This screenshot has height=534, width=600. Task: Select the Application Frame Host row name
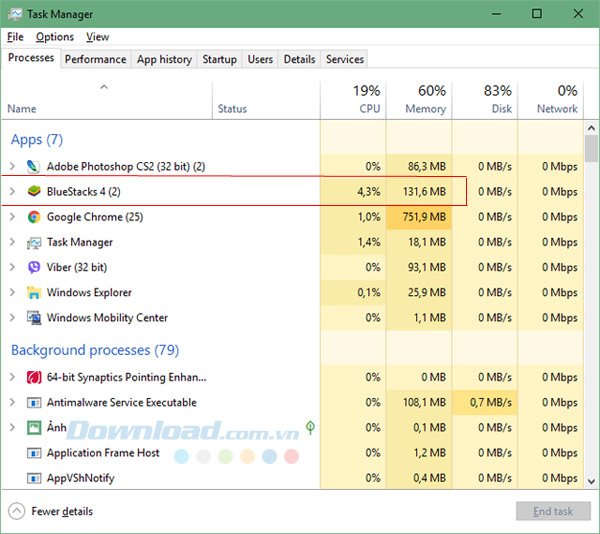pyautogui.click(x=103, y=453)
